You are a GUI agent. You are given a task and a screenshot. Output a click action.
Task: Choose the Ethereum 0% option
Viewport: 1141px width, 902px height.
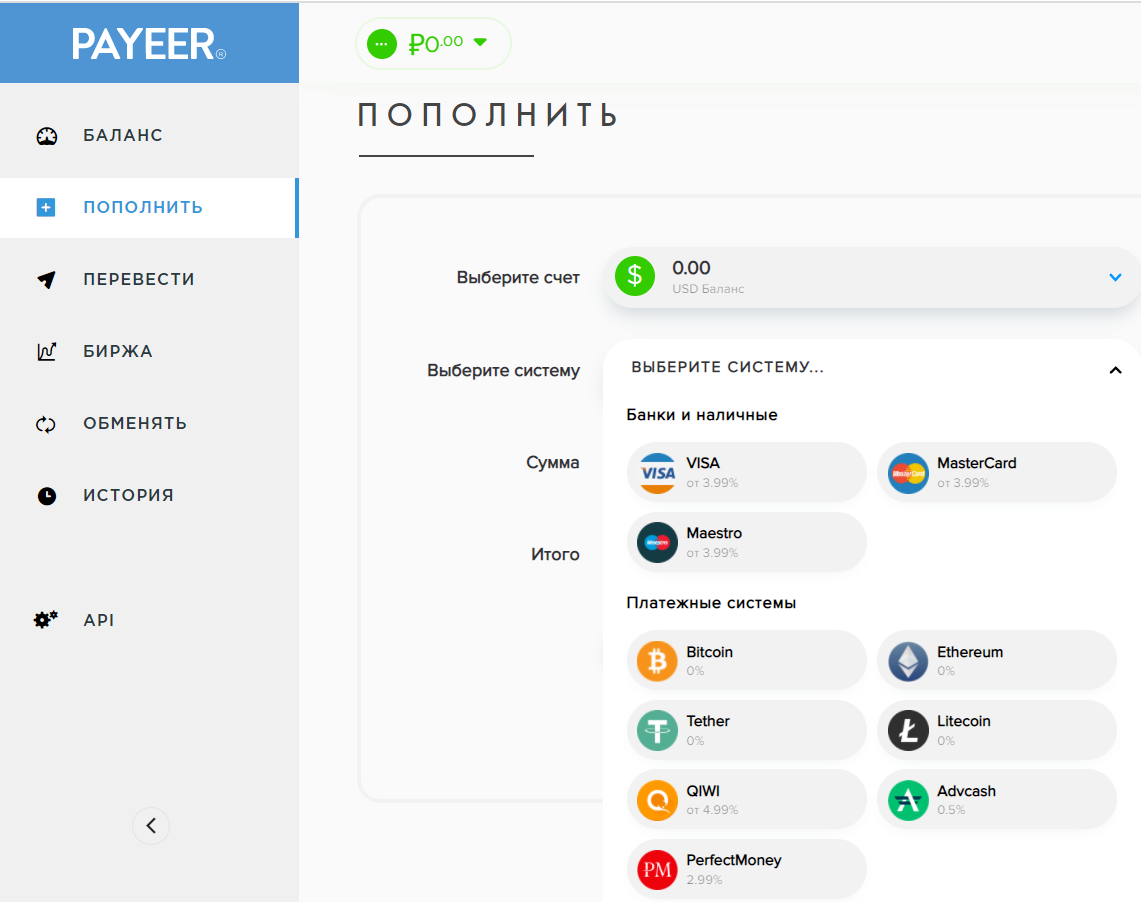[x=997, y=661]
